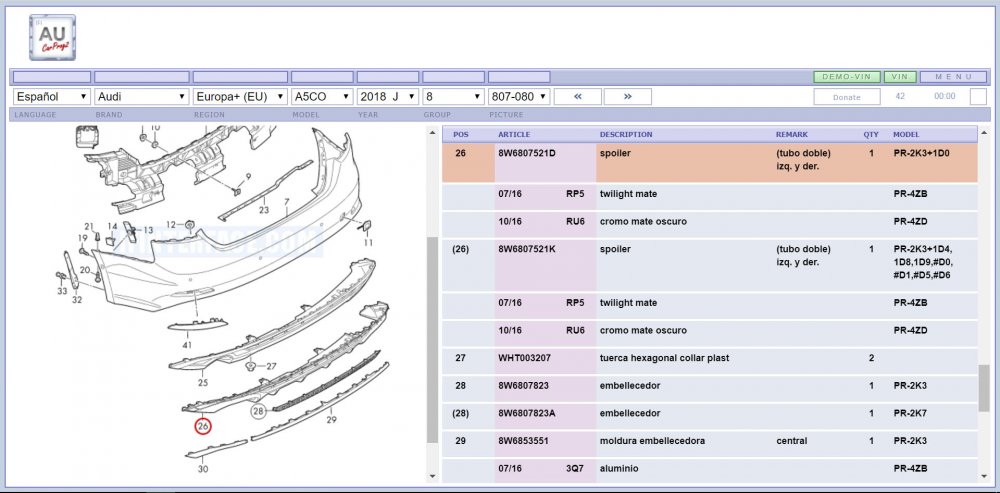1000x493 pixels.
Task: Go to previous picture with « button
Action: click(x=578, y=96)
